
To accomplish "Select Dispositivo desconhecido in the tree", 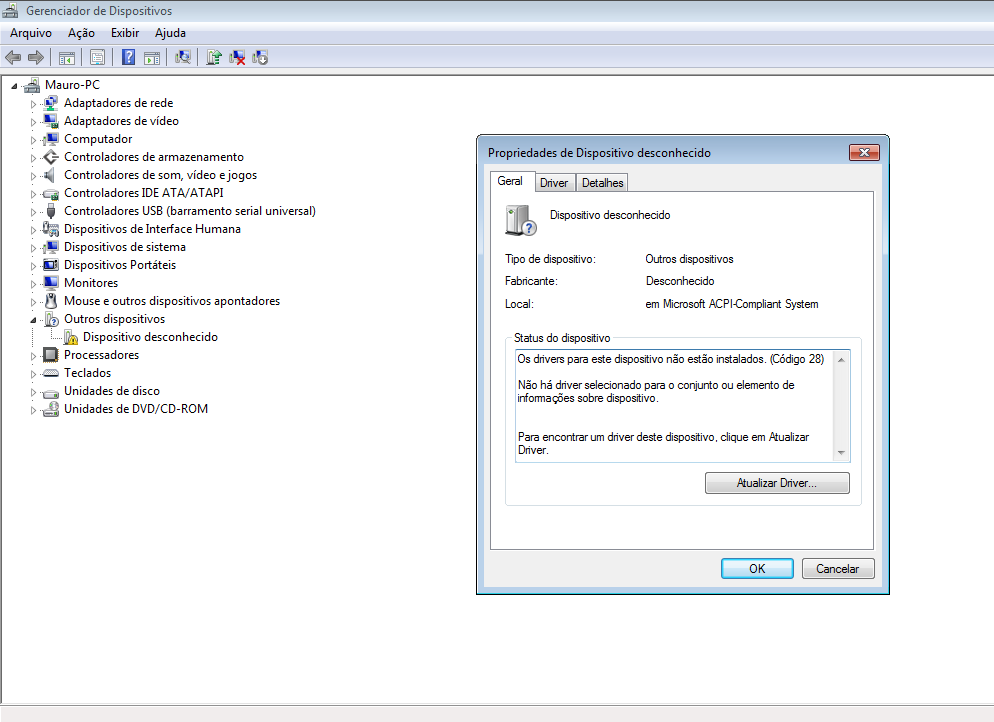I will tap(150, 337).
